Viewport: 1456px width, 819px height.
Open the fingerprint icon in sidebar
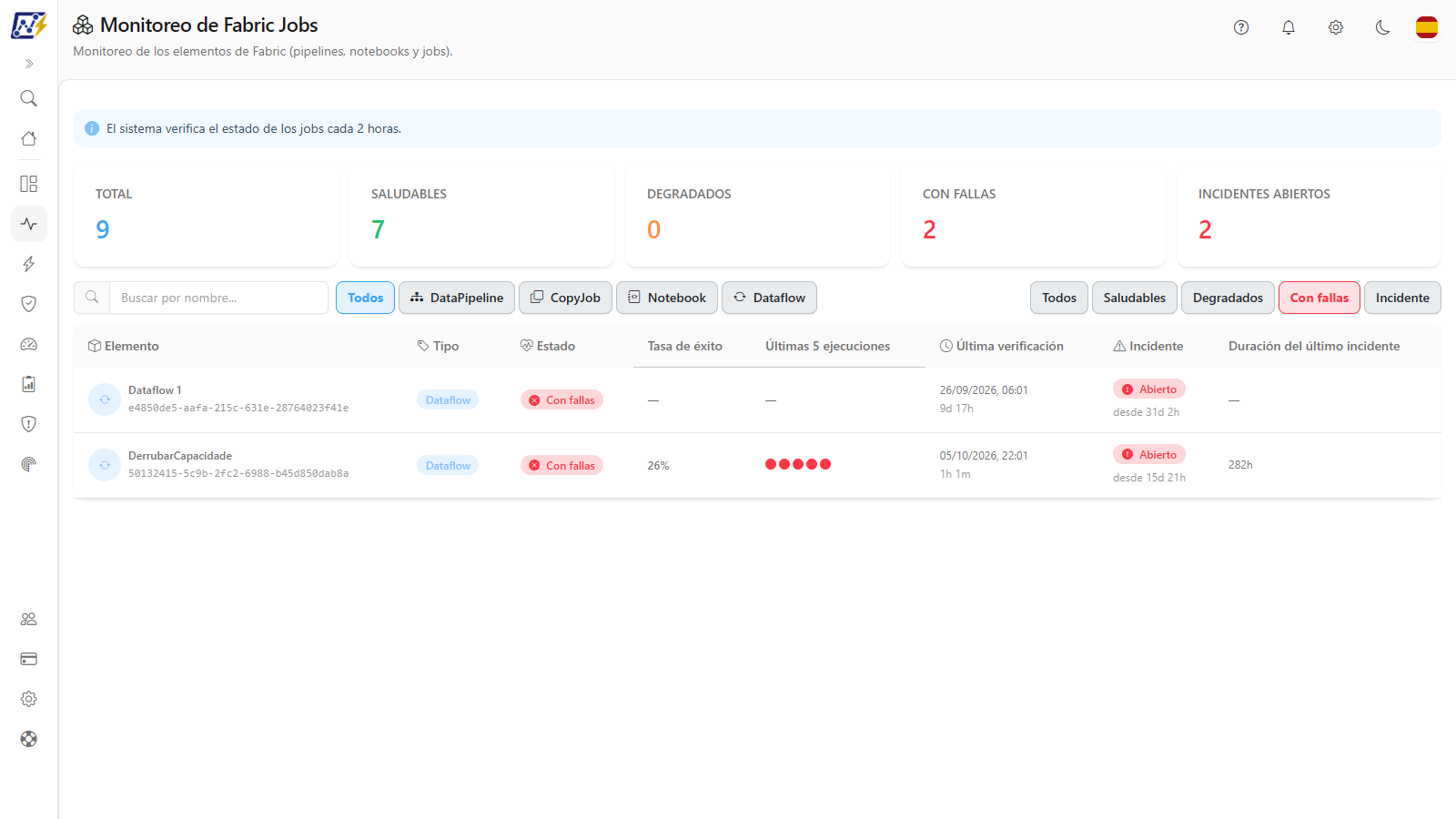[29, 464]
